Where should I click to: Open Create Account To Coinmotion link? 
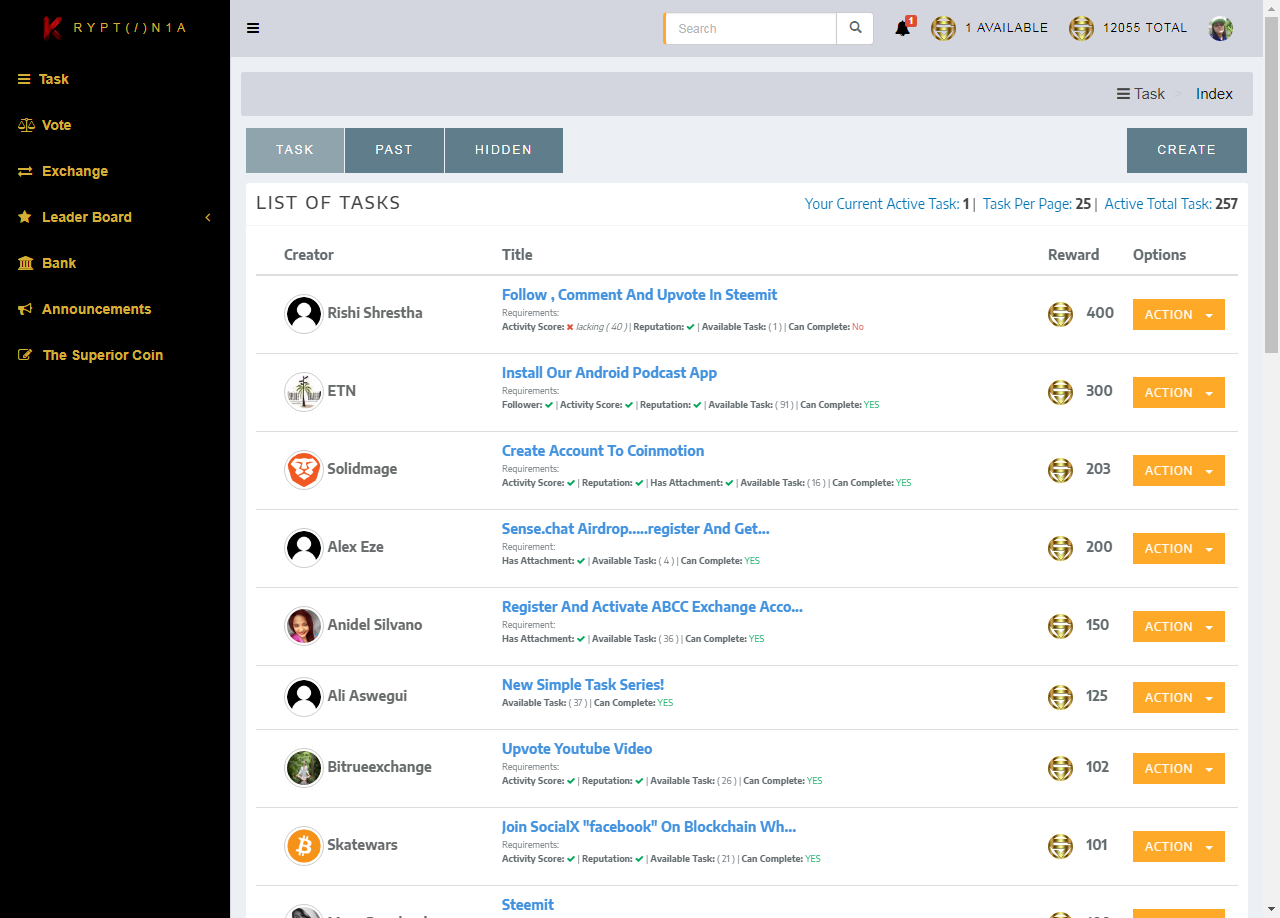(x=603, y=451)
